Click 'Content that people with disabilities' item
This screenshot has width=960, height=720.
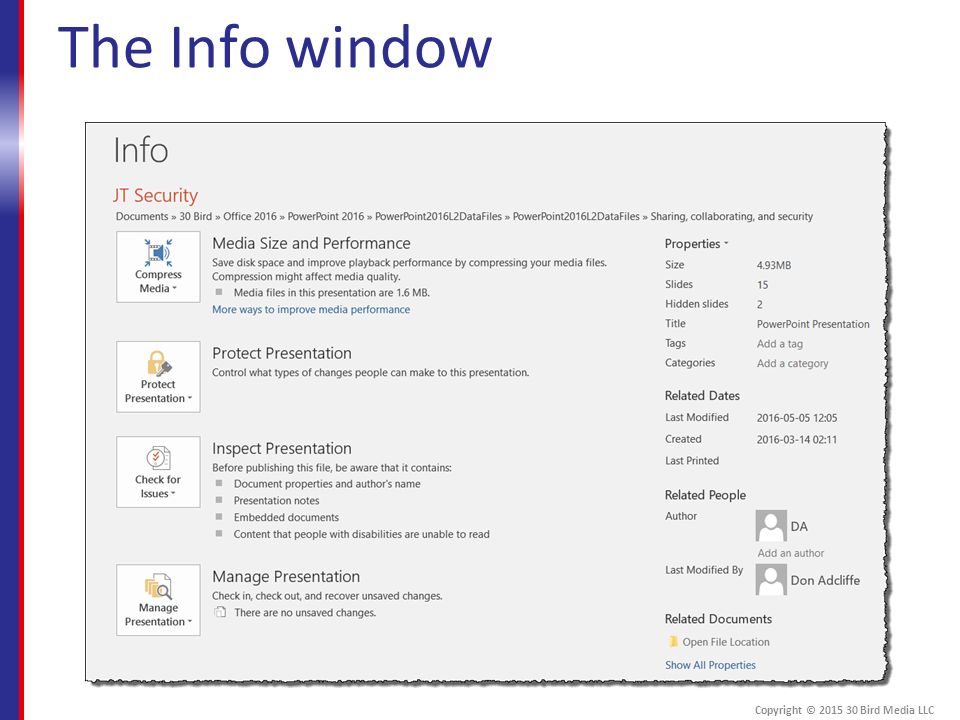(361, 534)
